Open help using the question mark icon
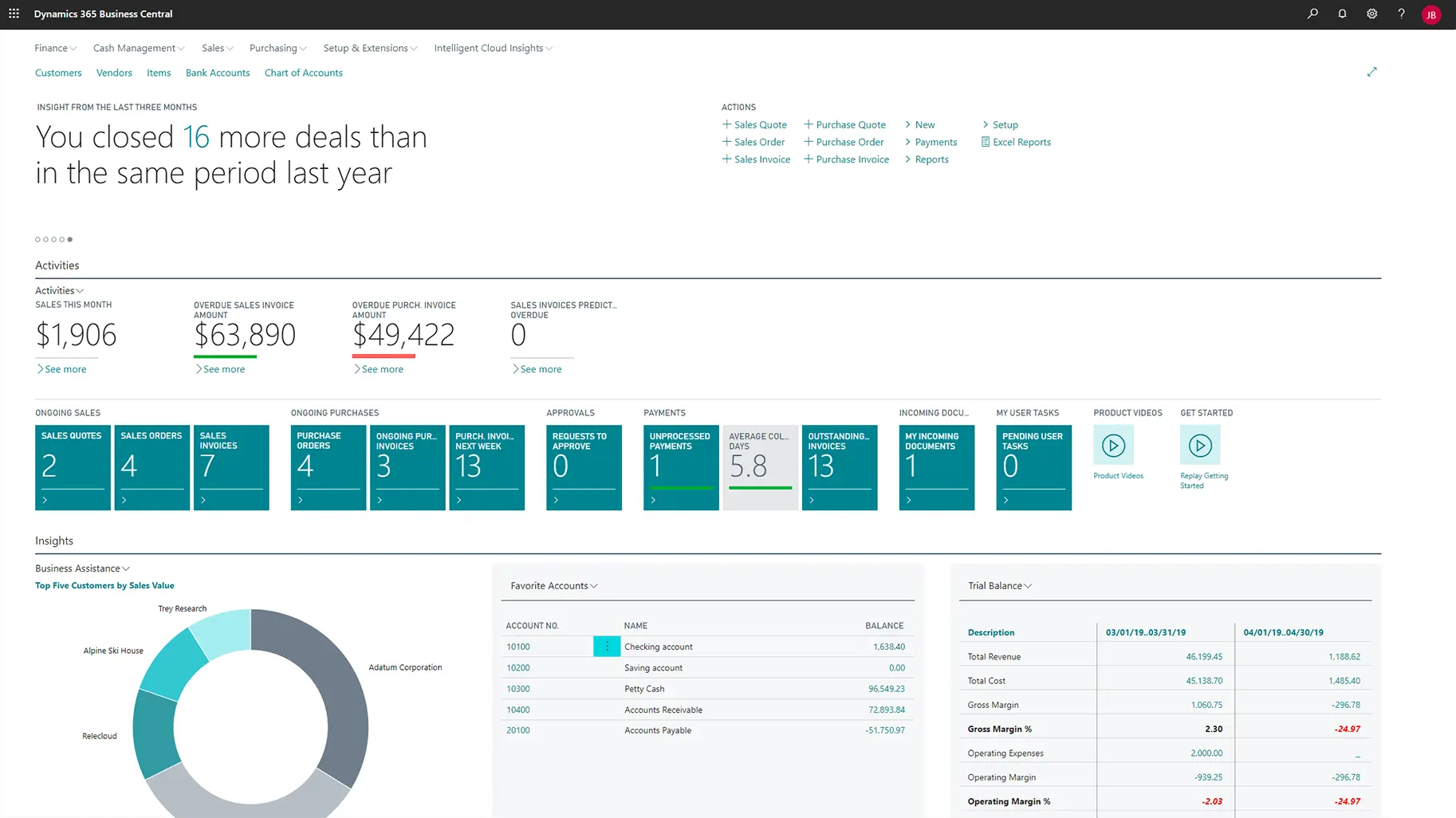 pos(1401,14)
